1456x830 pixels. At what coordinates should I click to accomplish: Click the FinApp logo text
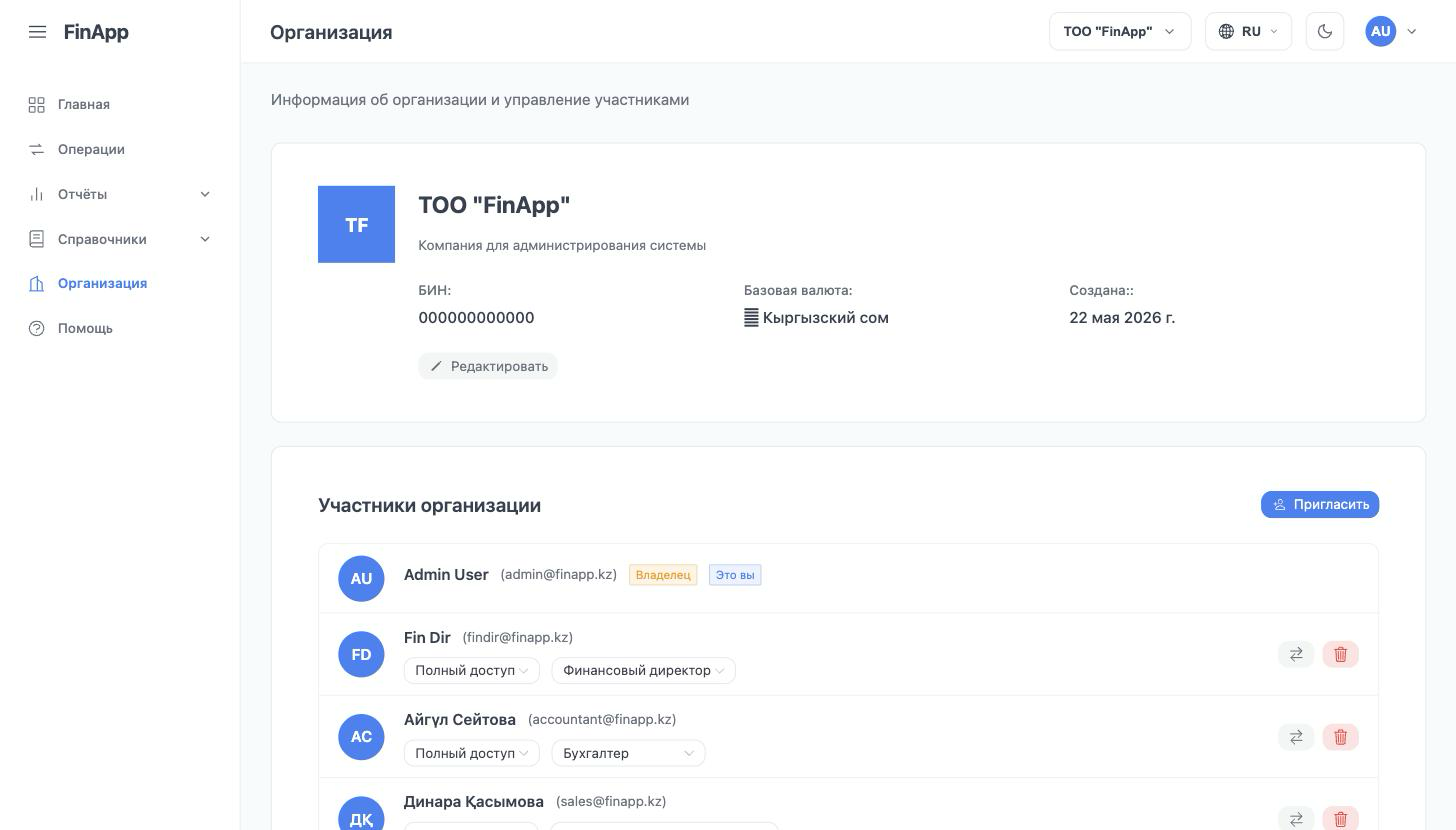96,32
